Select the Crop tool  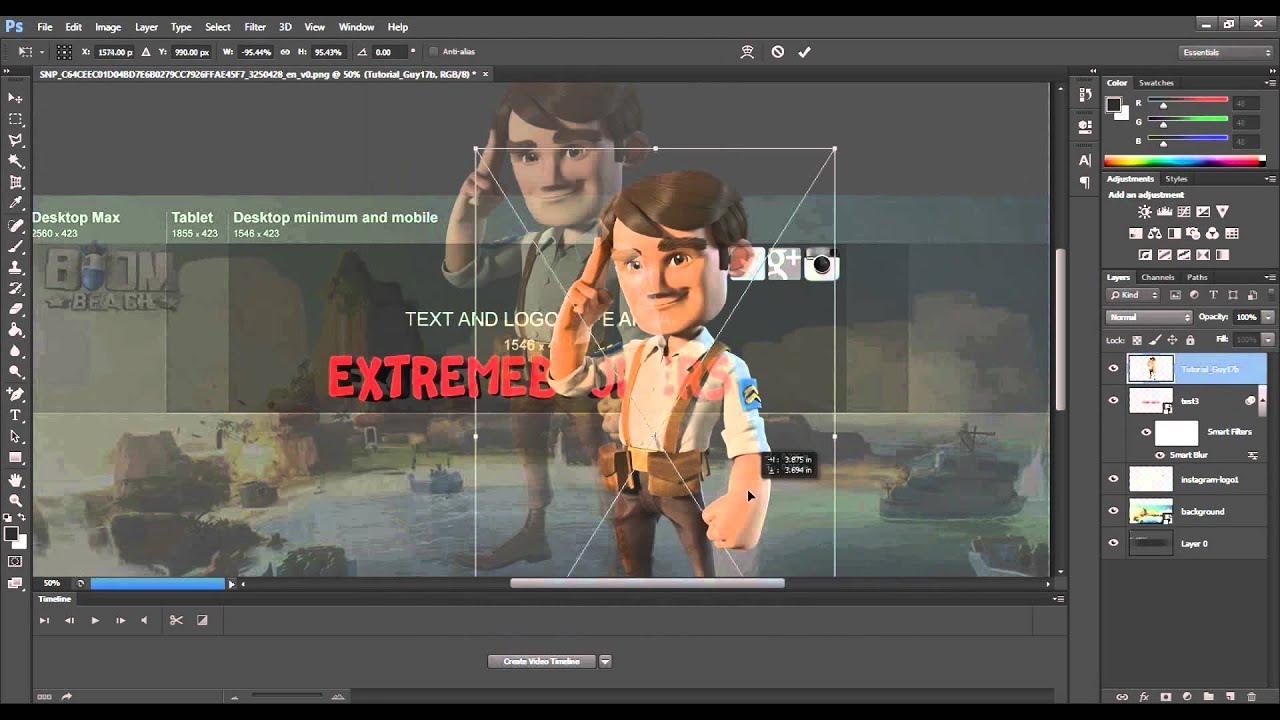pos(15,182)
